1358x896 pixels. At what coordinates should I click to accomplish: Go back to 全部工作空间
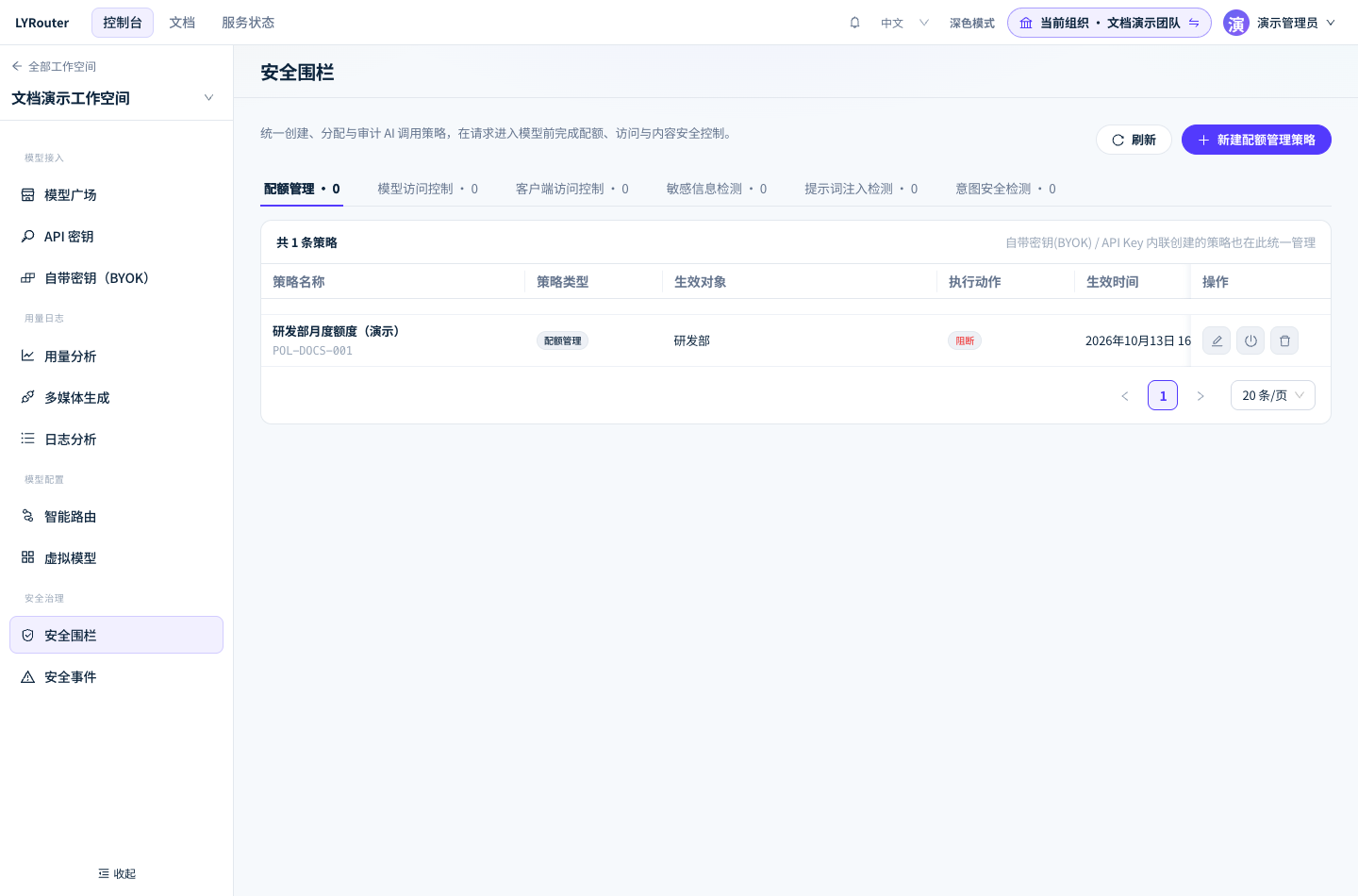54,66
